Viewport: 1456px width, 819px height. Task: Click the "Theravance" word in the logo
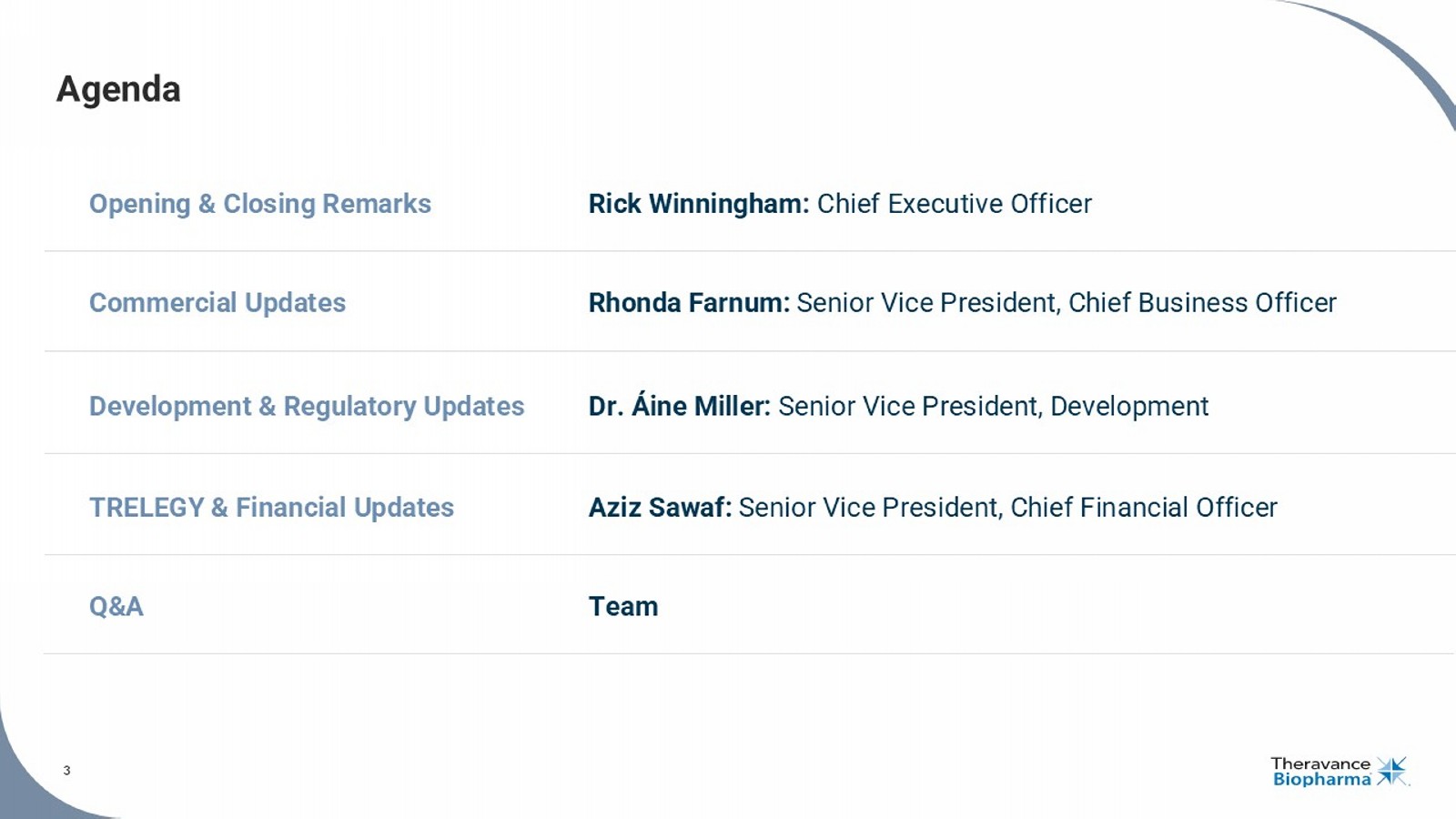point(1319,763)
